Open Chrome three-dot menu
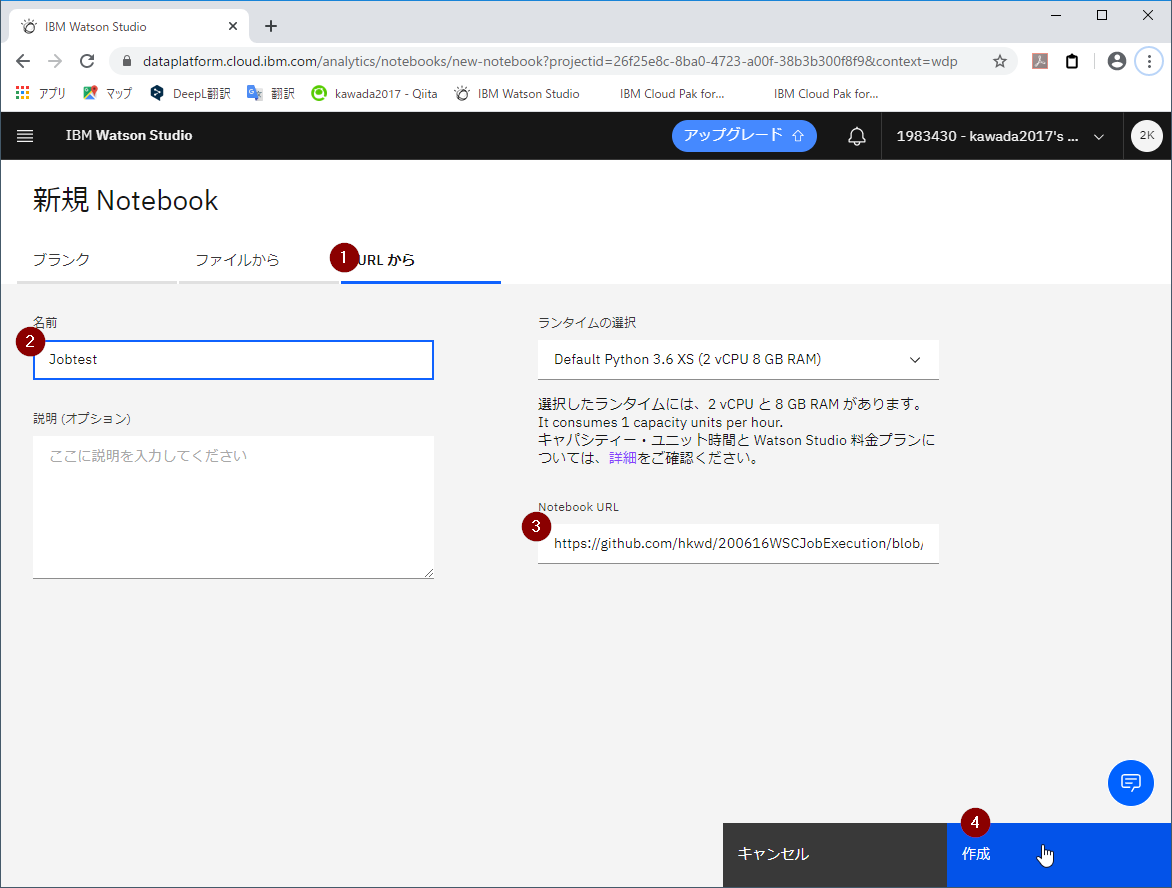Image resolution: width=1172 pixels, height=888 pixels. (x=1149, y=61)
